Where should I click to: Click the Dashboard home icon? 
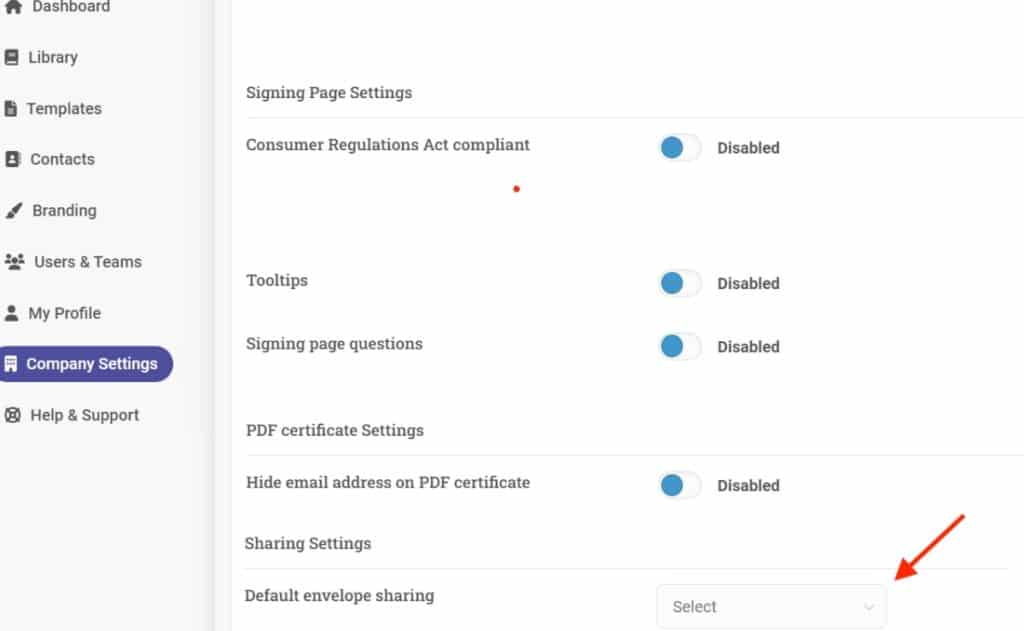coord(14,6)
